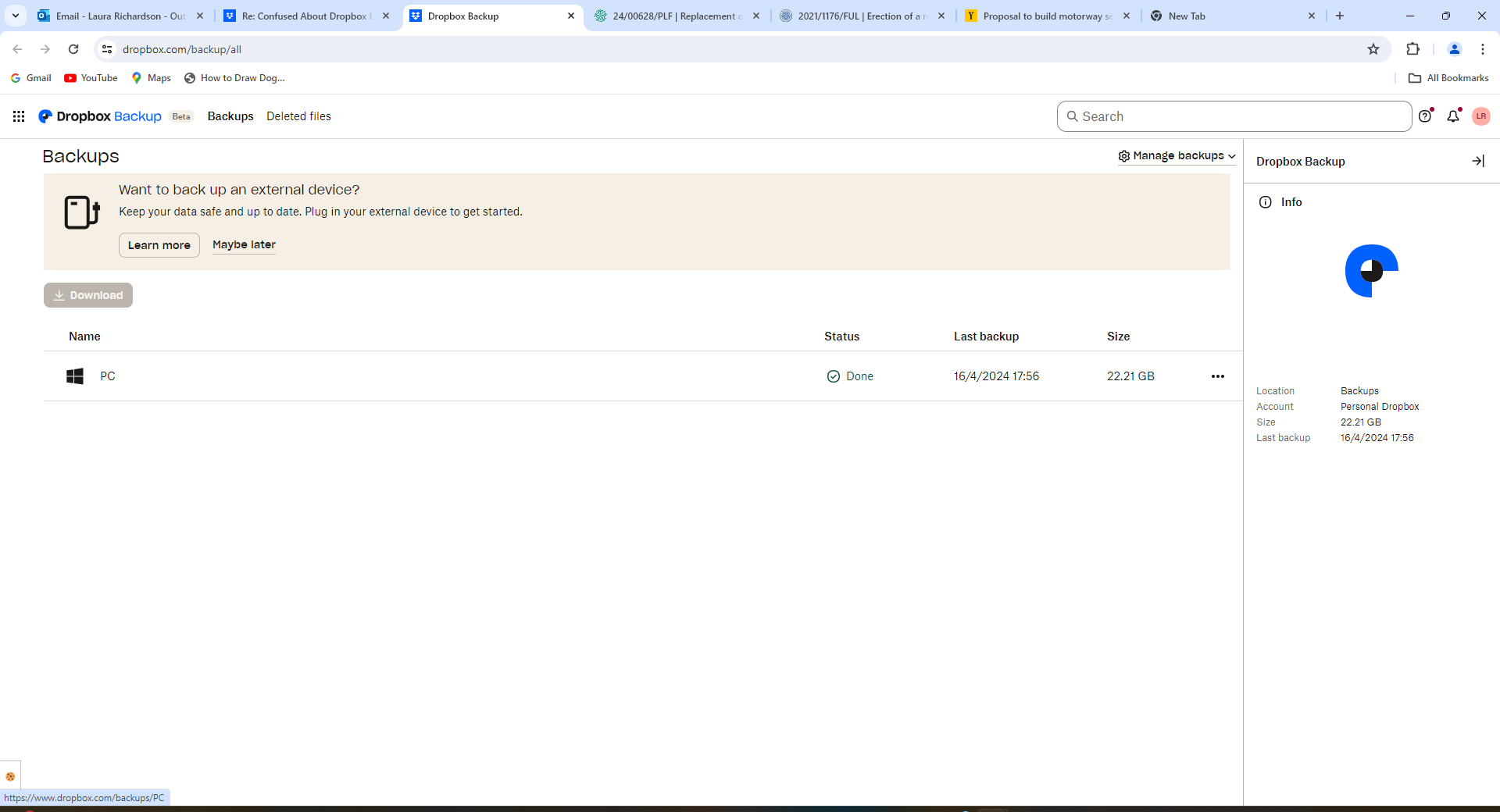1500x812 pixels.
Task: Click the 22.21 GB size in PC row
Action: coord(1130,376)
